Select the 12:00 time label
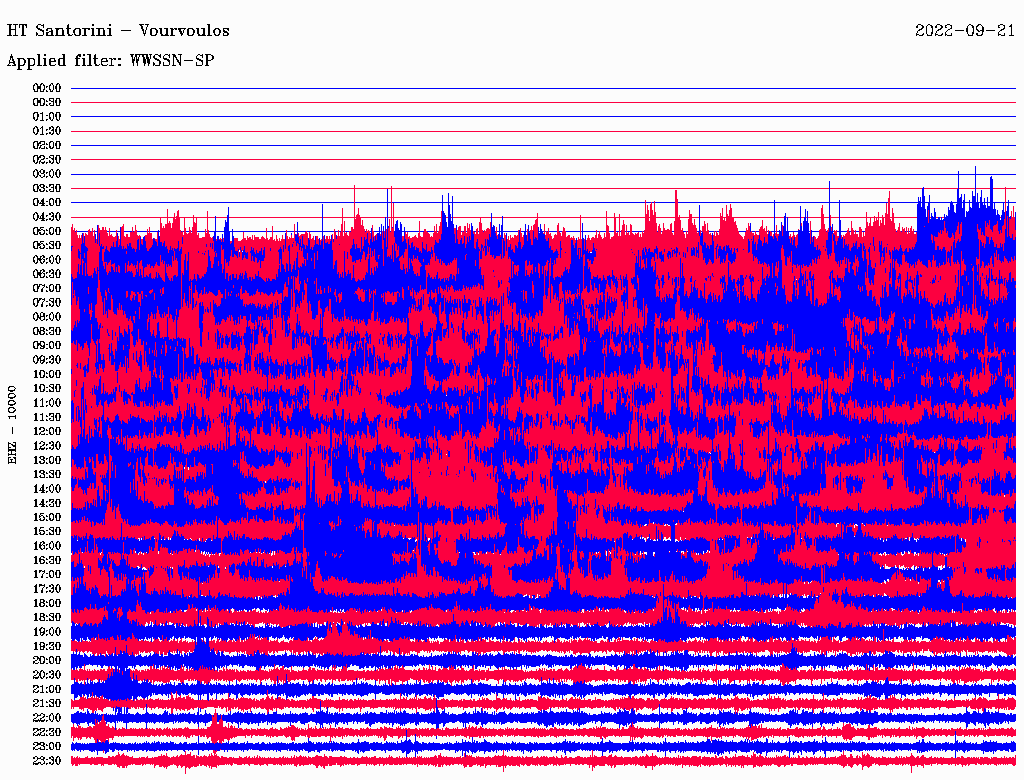The width and height of the screenshot is (1024, 780). 47,432
